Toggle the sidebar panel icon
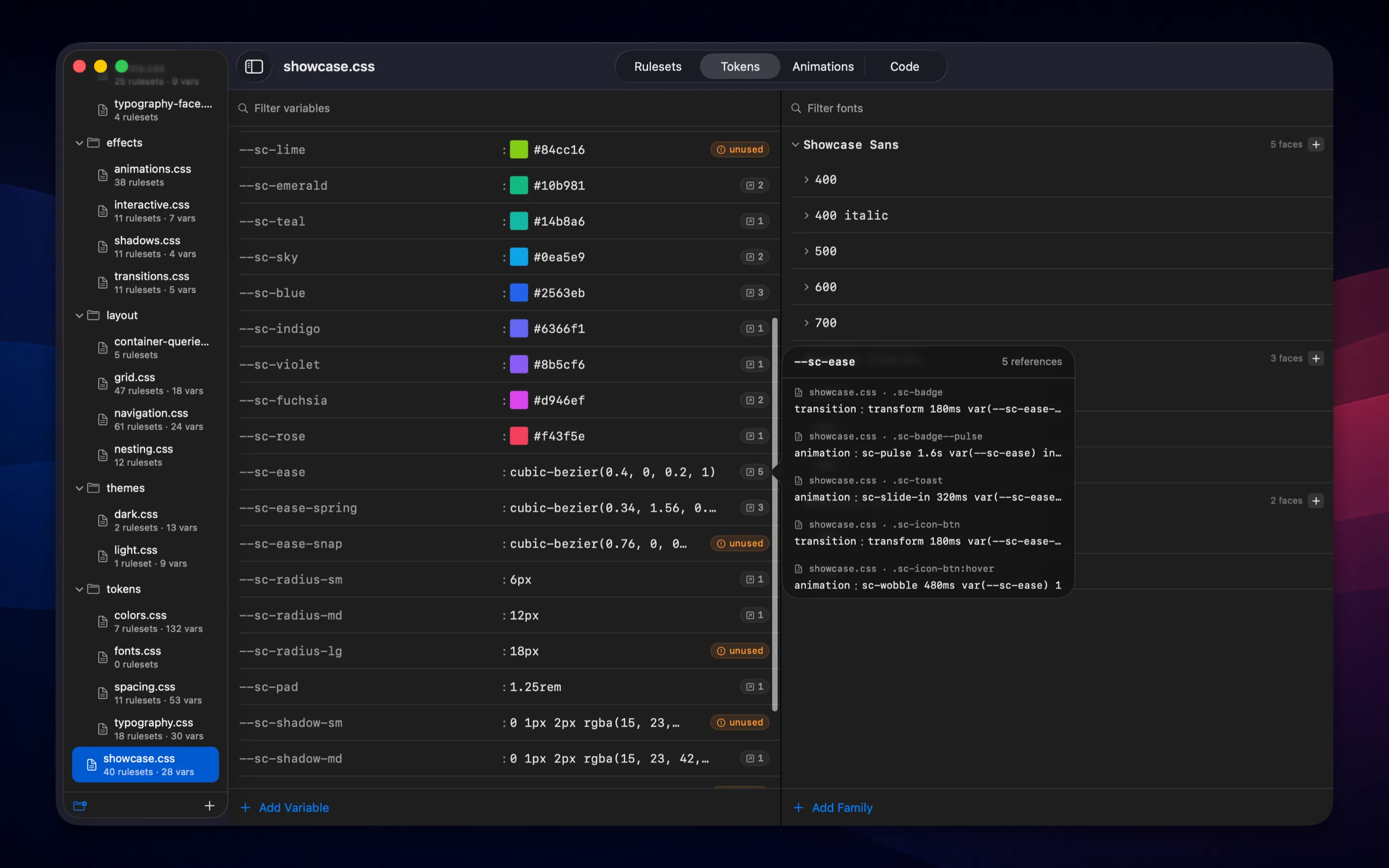The image size is (1389, 868). click(254, 67)
